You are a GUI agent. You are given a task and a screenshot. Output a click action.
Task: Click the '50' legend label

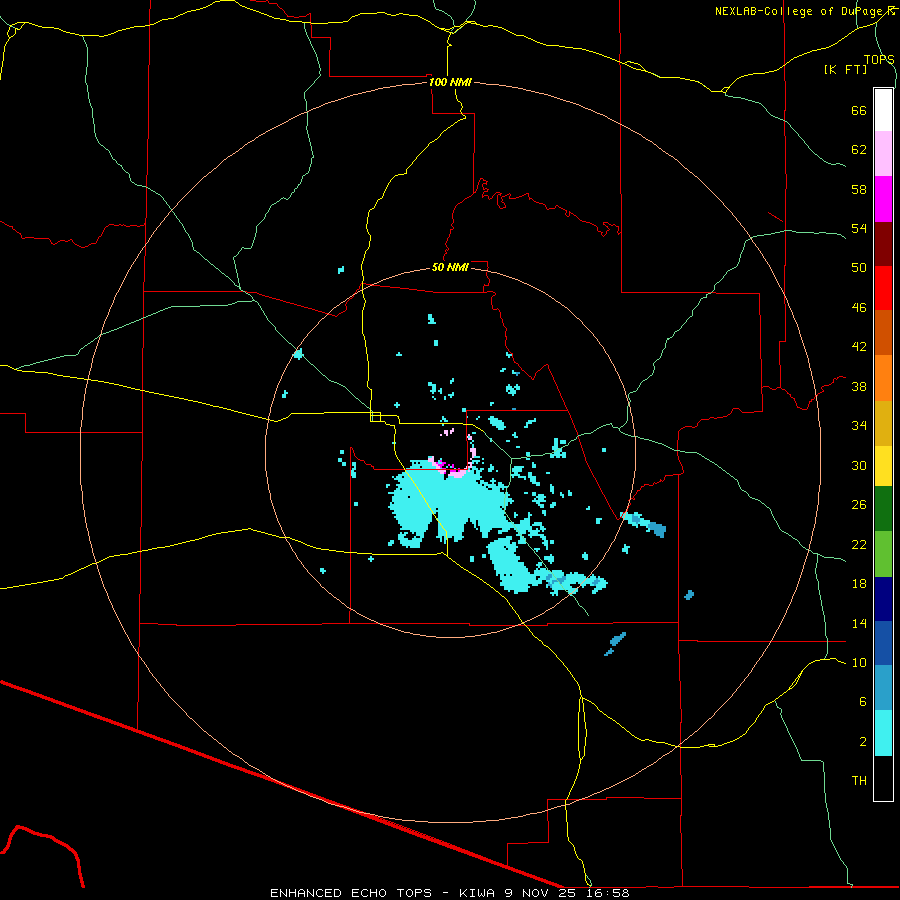(x=859, y=267)
